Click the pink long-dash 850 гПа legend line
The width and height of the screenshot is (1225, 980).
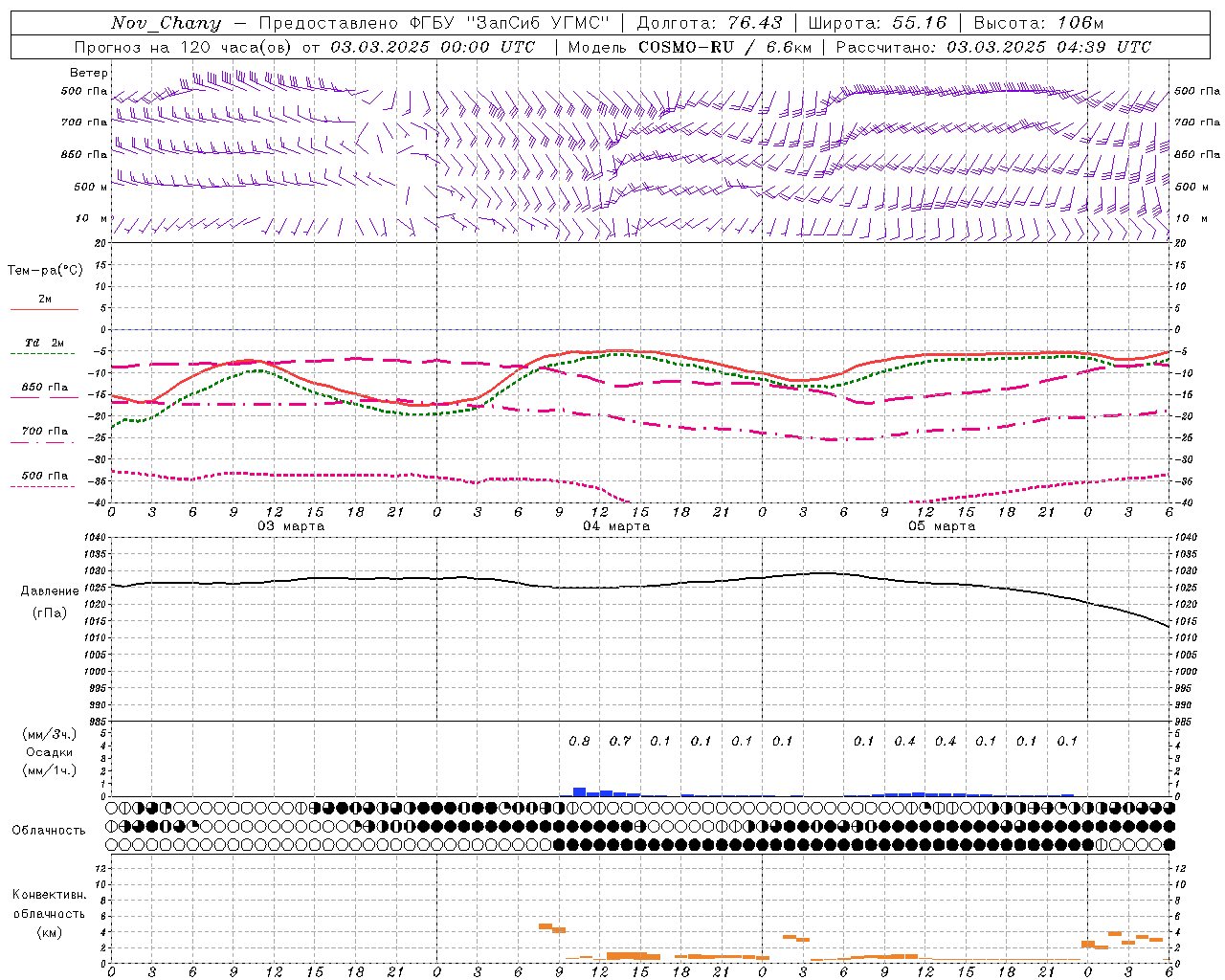(x=44, y=397)
